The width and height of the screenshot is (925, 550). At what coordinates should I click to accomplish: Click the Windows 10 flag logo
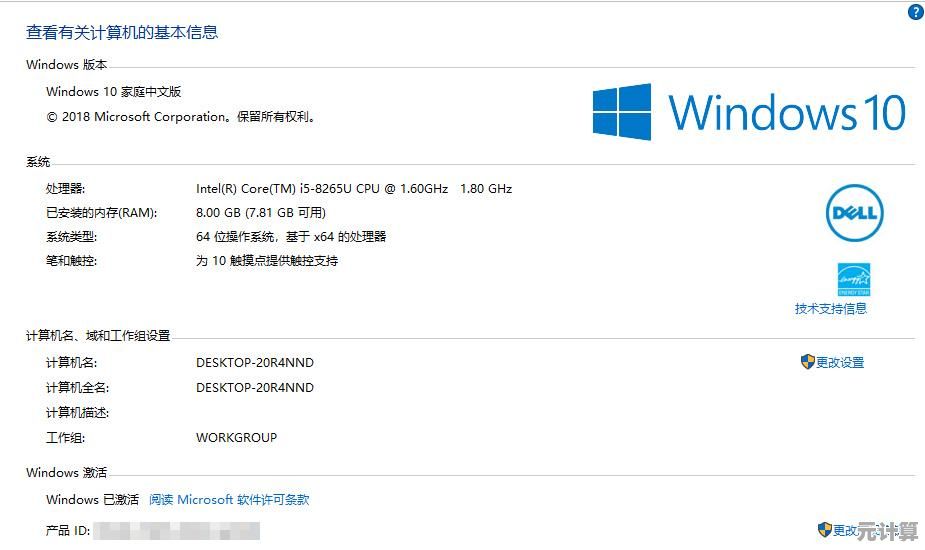tap(622, 112)
